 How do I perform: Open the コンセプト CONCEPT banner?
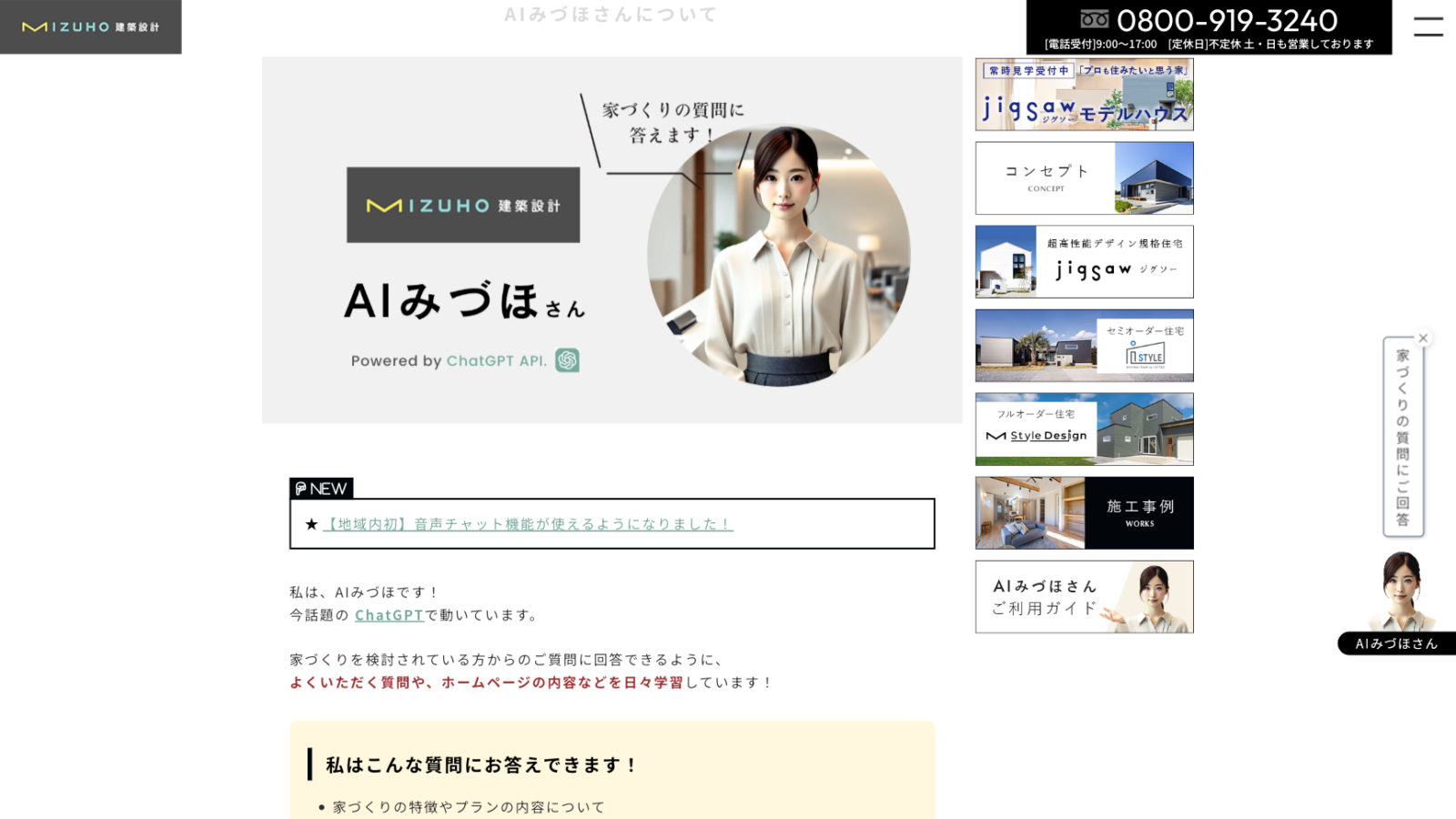coord(1084,178)
